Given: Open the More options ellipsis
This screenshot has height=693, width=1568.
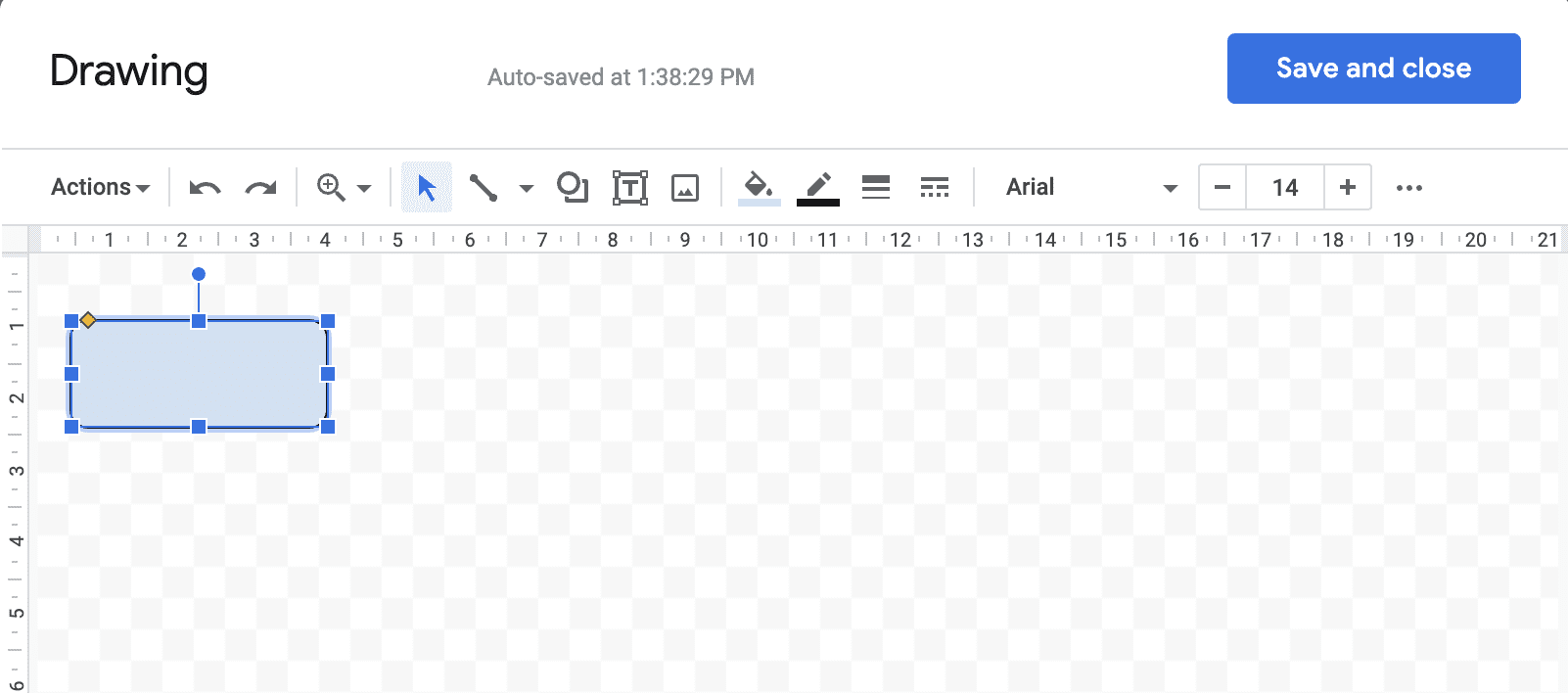Looking at the screenshot, I should (x=1409, y=188).
